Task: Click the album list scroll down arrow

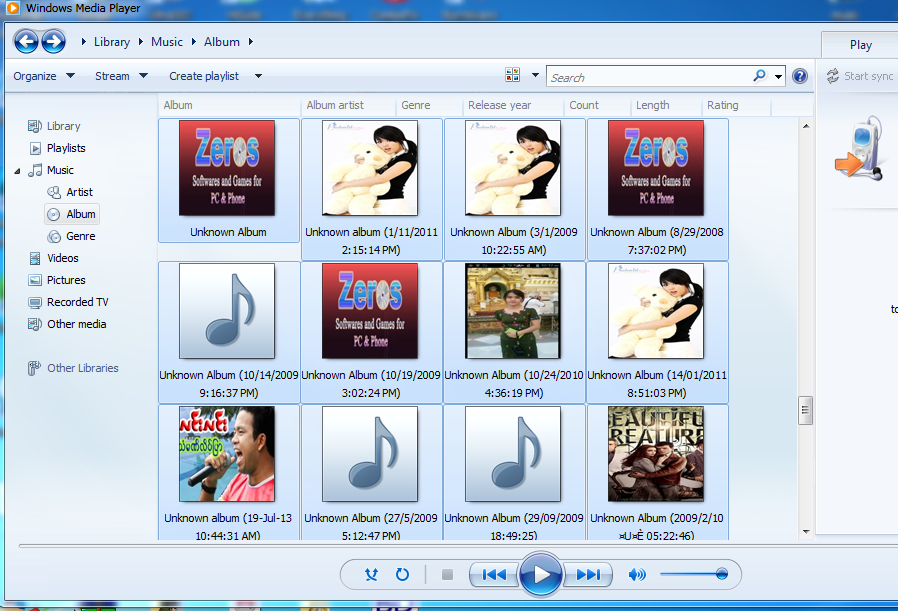Action: (x=806, y=532)
